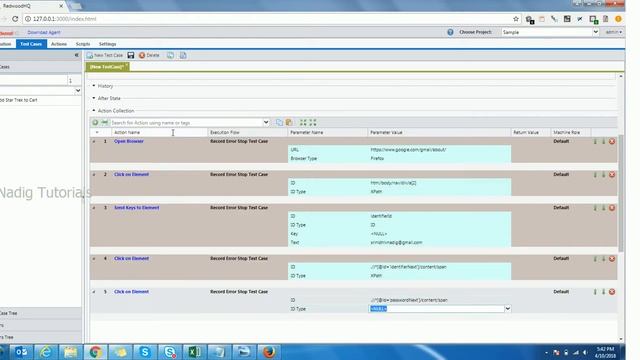Screen dimensions: 640x360
Task: Delete the current test case
Action: click(x=149, y=55)
